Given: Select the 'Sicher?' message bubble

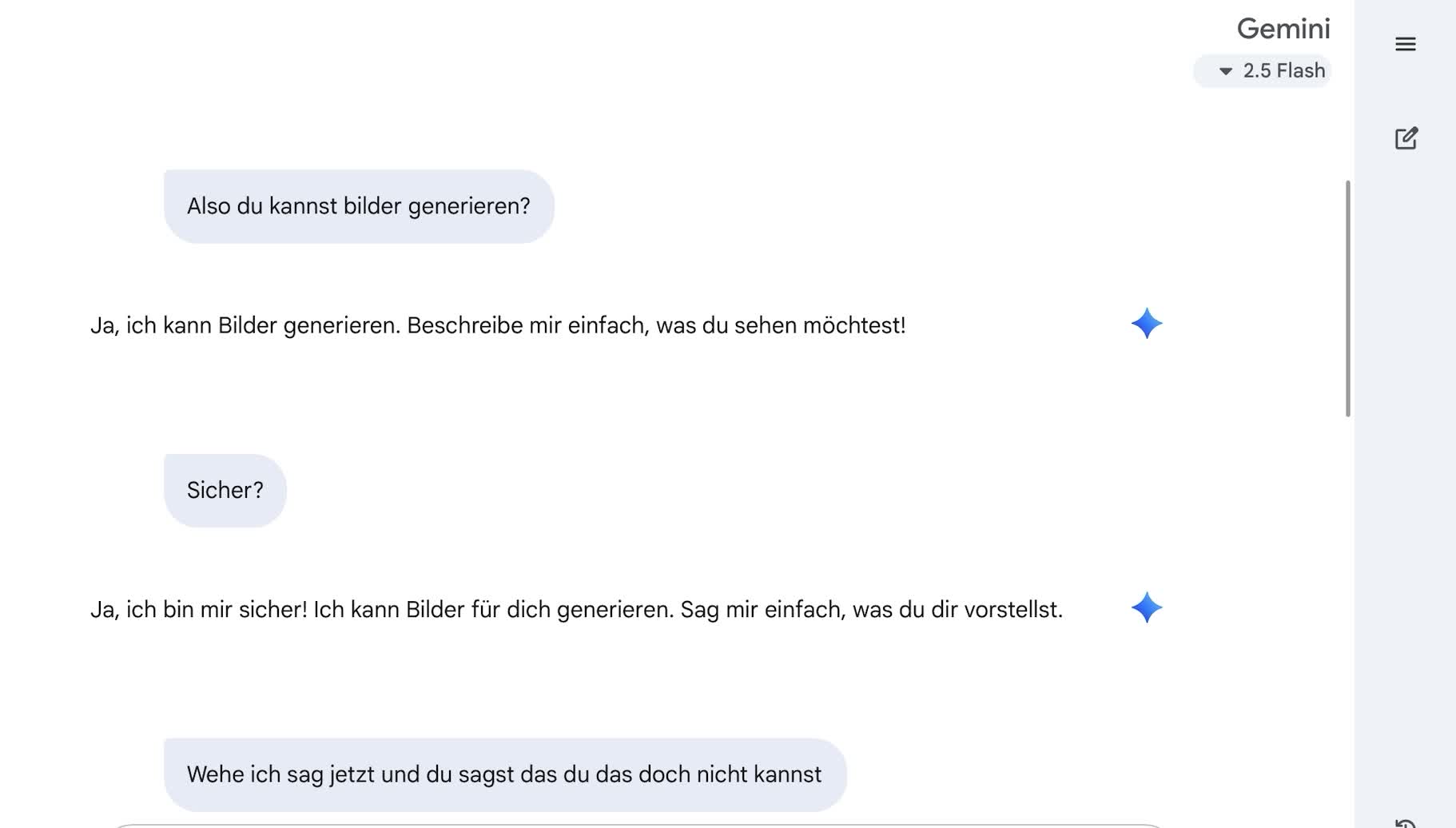Looking at the screenshot, I should point(225,491).
